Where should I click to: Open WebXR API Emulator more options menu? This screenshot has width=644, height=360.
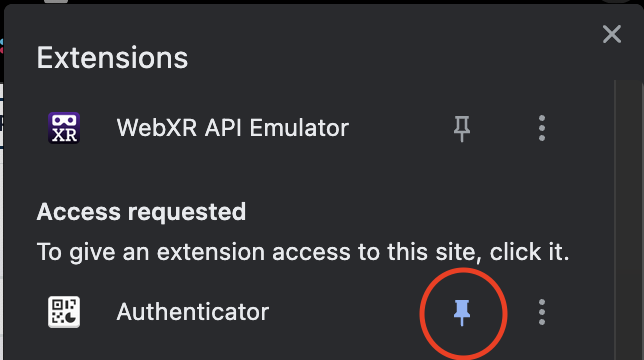point(542,128)
